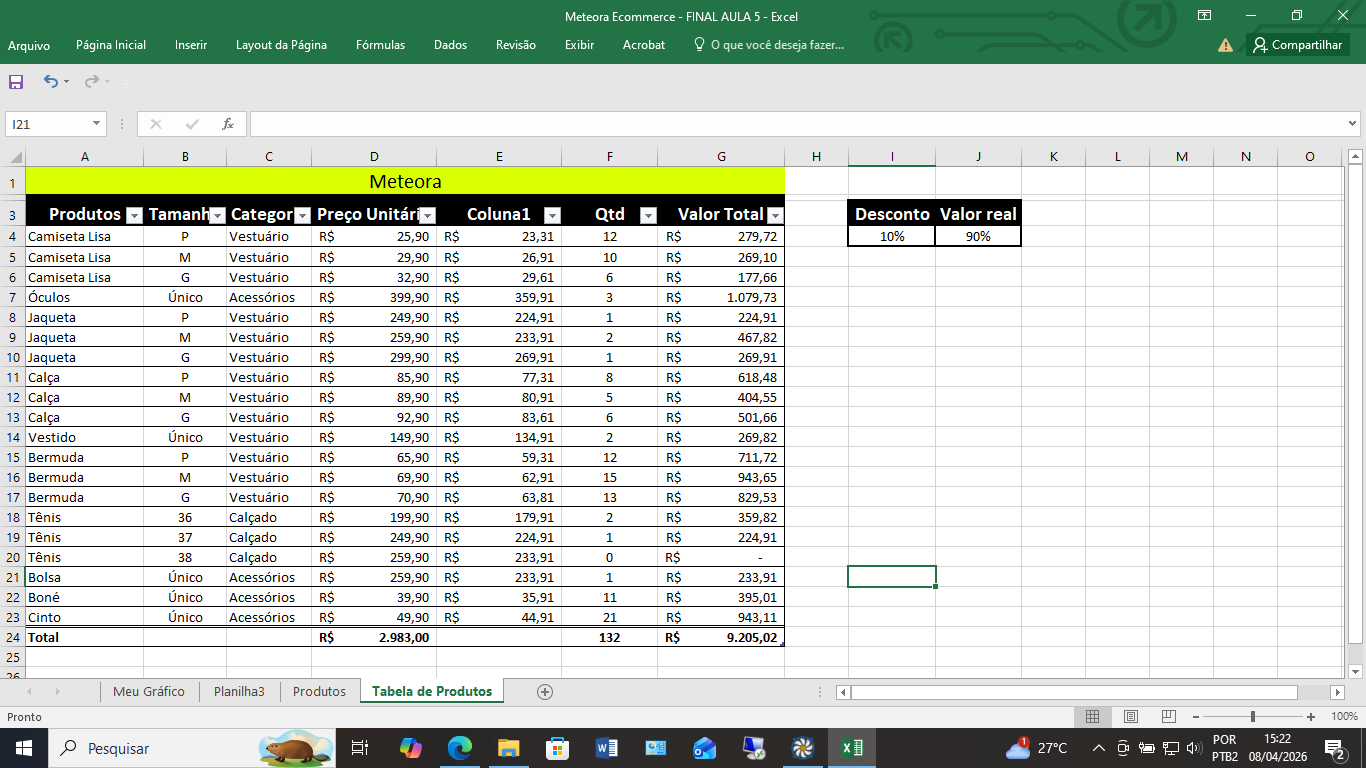1366x768 pixels.
Task: Expand the formula bar
Action: [1353, 124]
